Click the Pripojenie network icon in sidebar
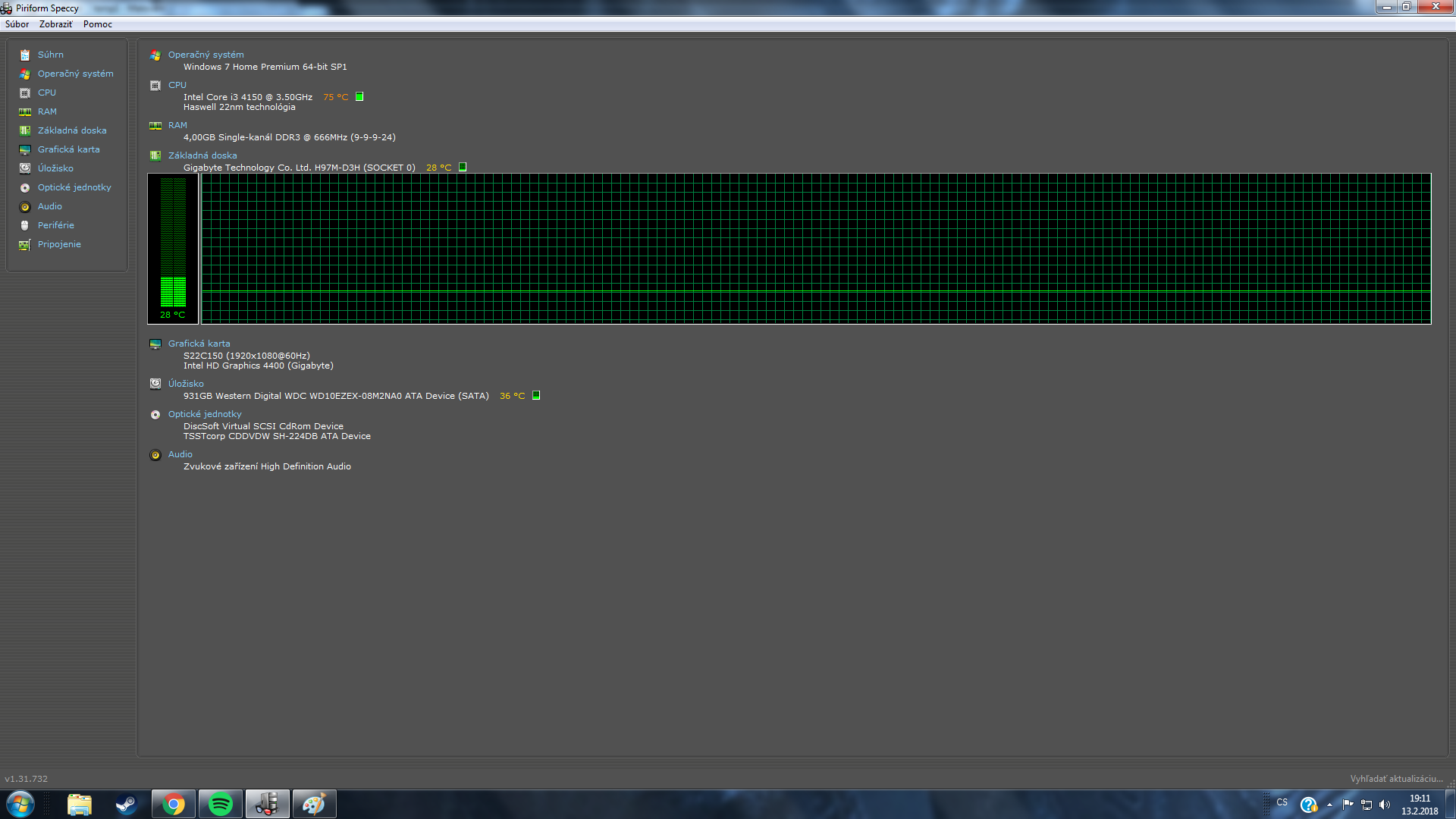This screenshot has width=1456, height=819. click(25, 245)
